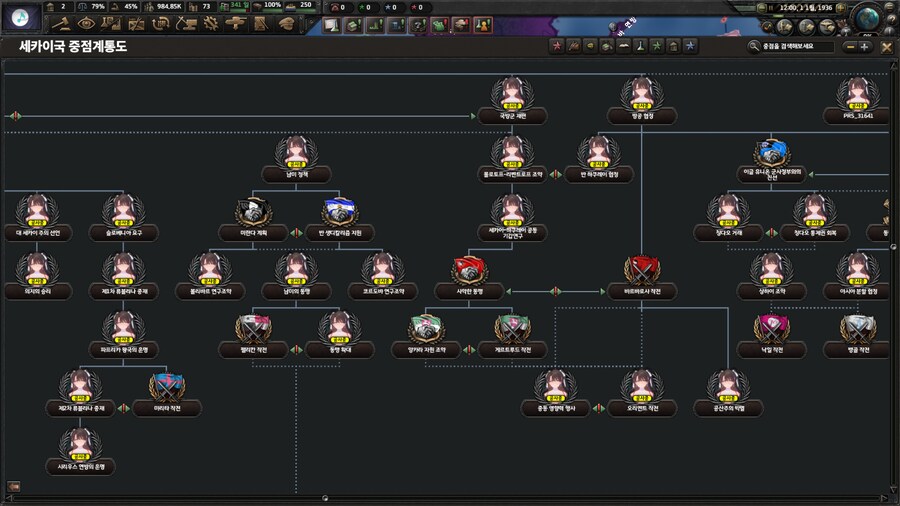Open the Decisions gavel icon in top bar

point(61,23)
